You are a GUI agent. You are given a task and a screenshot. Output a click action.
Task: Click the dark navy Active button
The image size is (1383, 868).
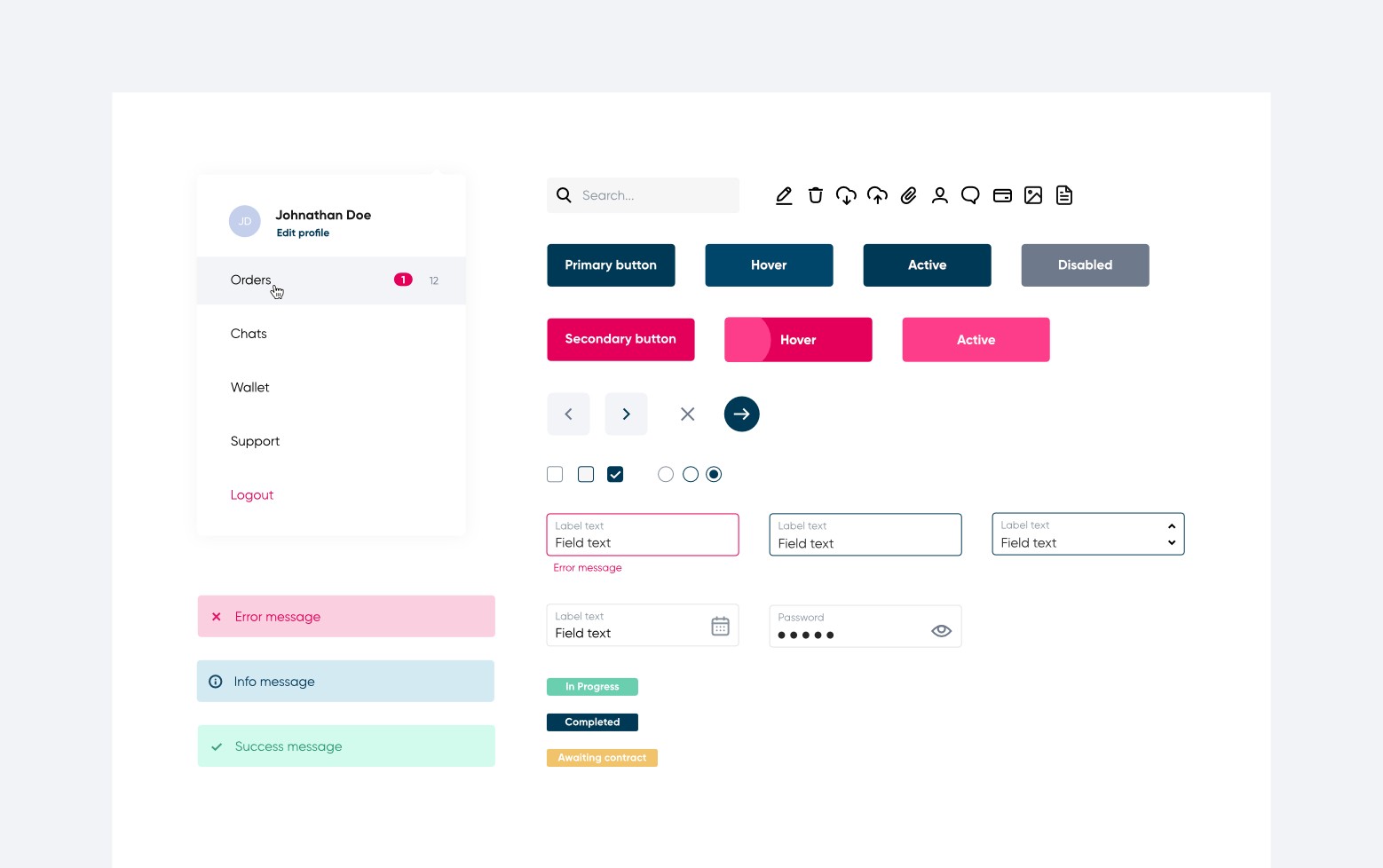click(927, 265)
